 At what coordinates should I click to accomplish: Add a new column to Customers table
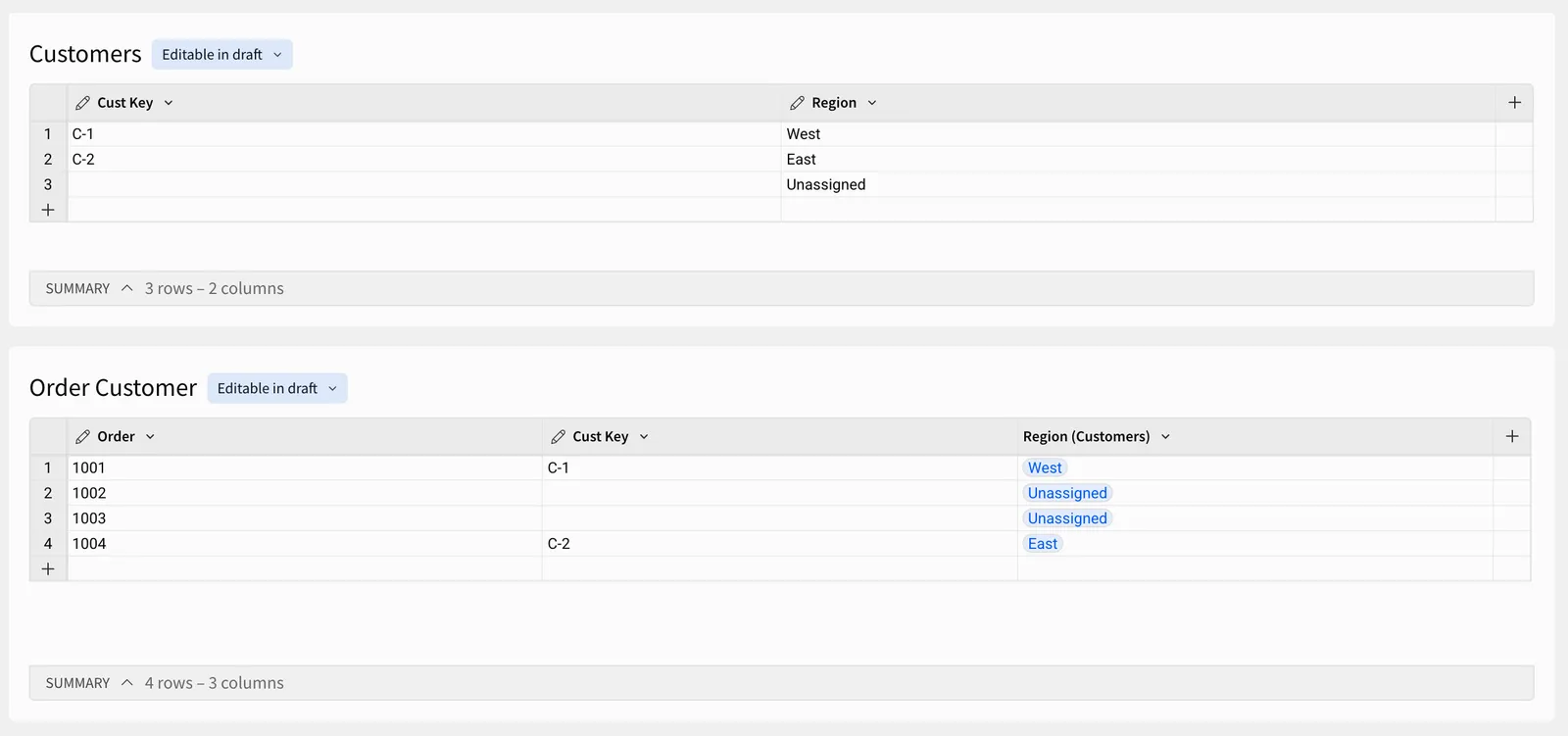tap(1514, 103)
